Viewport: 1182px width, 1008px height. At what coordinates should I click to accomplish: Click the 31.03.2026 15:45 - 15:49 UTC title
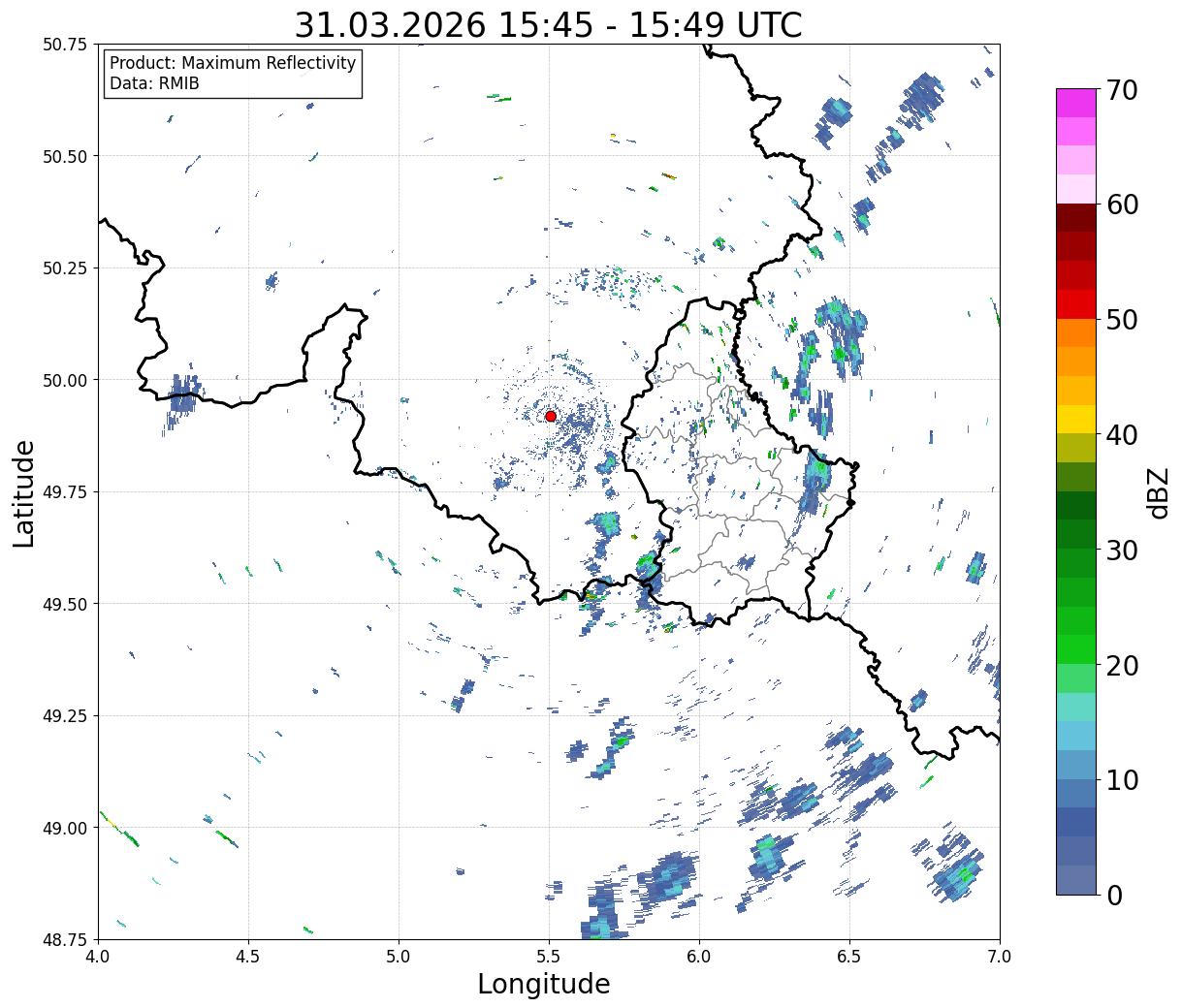coord(548,25)
